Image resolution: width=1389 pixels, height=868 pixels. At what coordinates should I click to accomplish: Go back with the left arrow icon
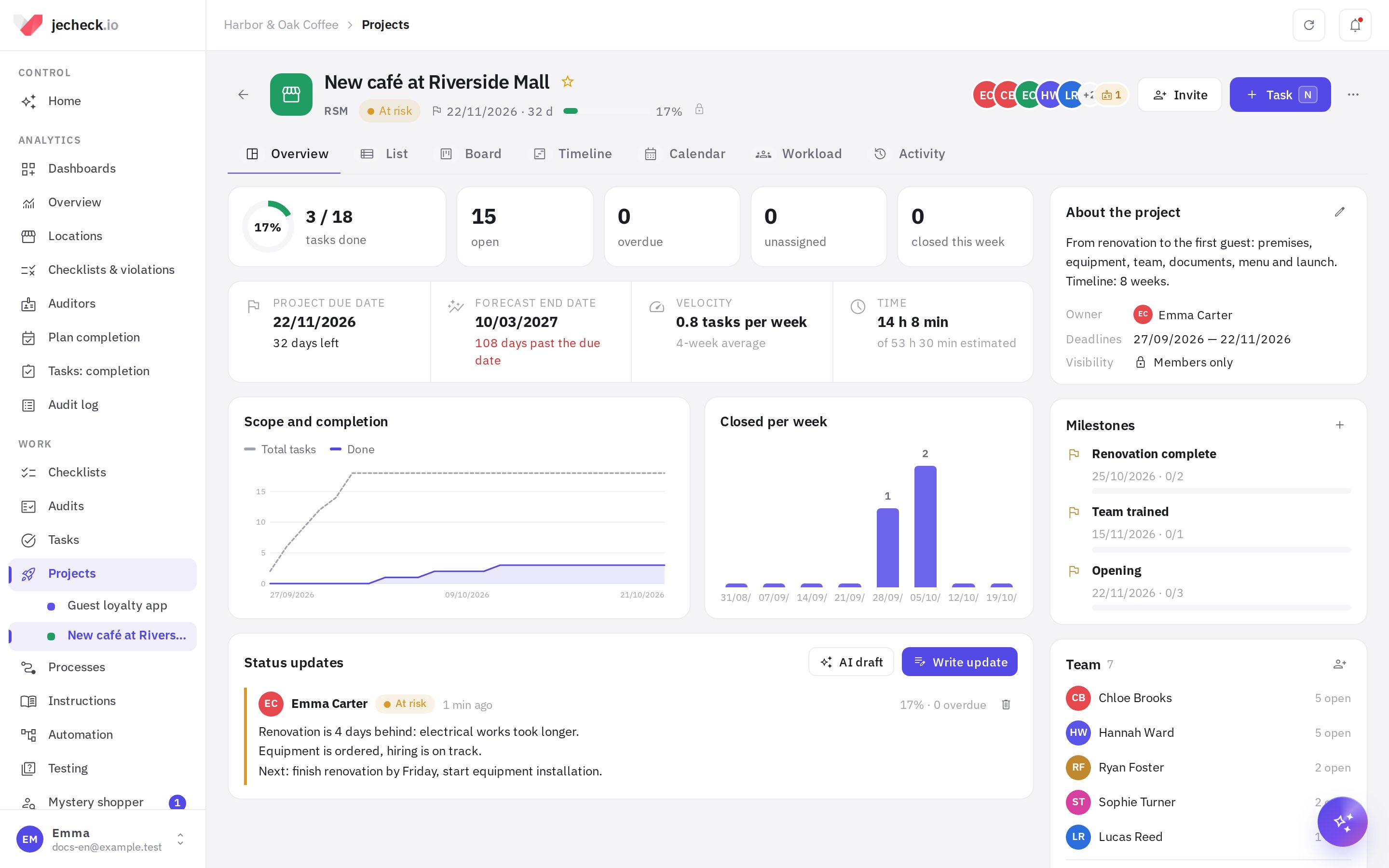tap(244, 95)
